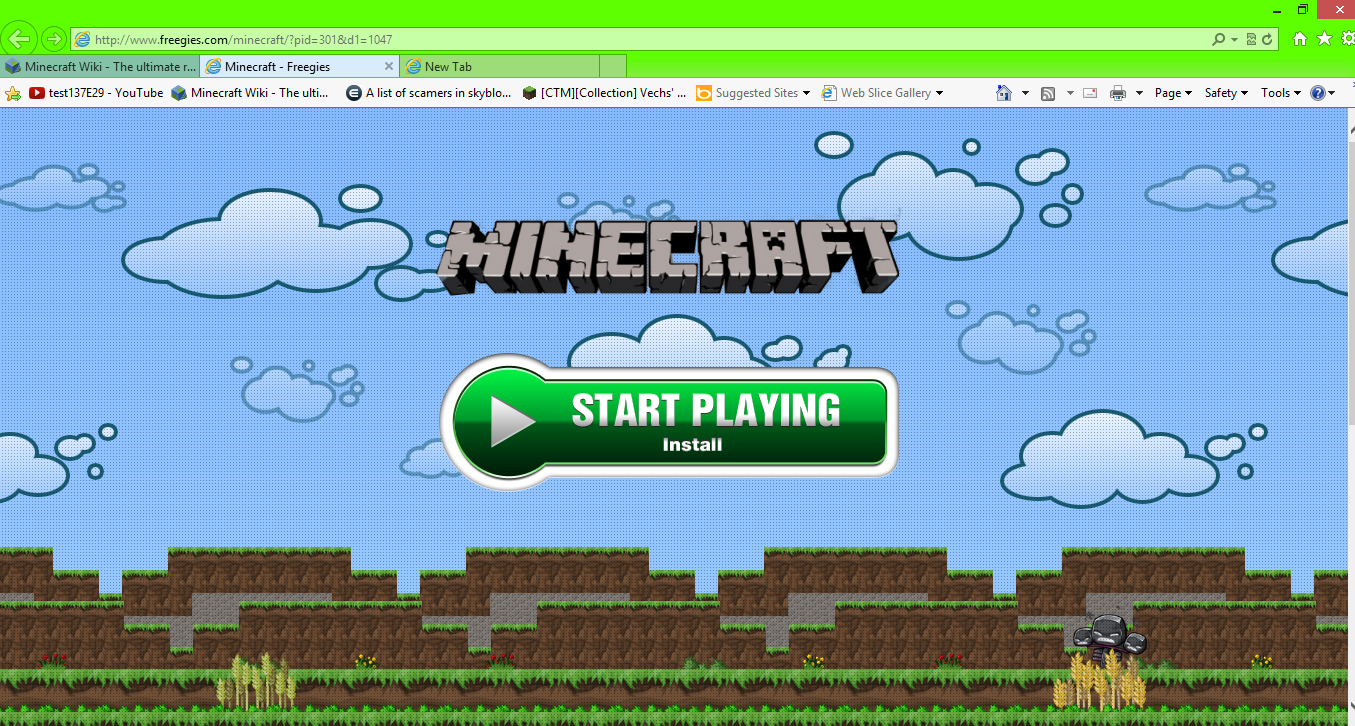Switch to Minecraft Wiki tab

coord(100,66)
